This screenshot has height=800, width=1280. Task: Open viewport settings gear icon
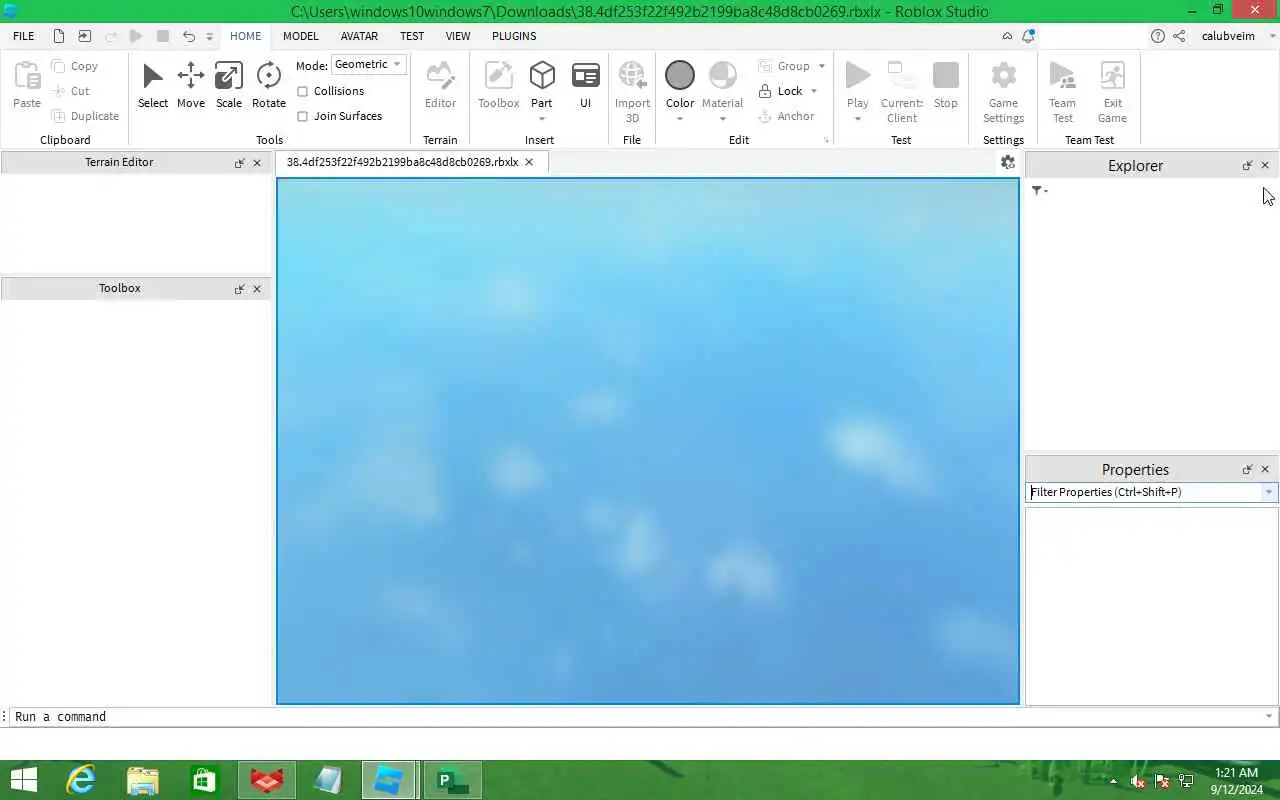[1008, 162]
